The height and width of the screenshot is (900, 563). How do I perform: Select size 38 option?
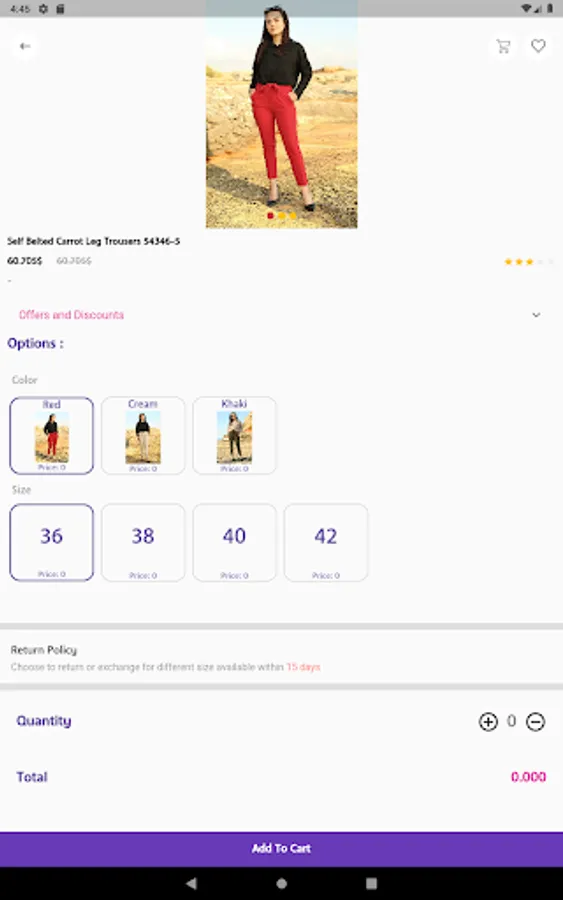pos(143,542)
